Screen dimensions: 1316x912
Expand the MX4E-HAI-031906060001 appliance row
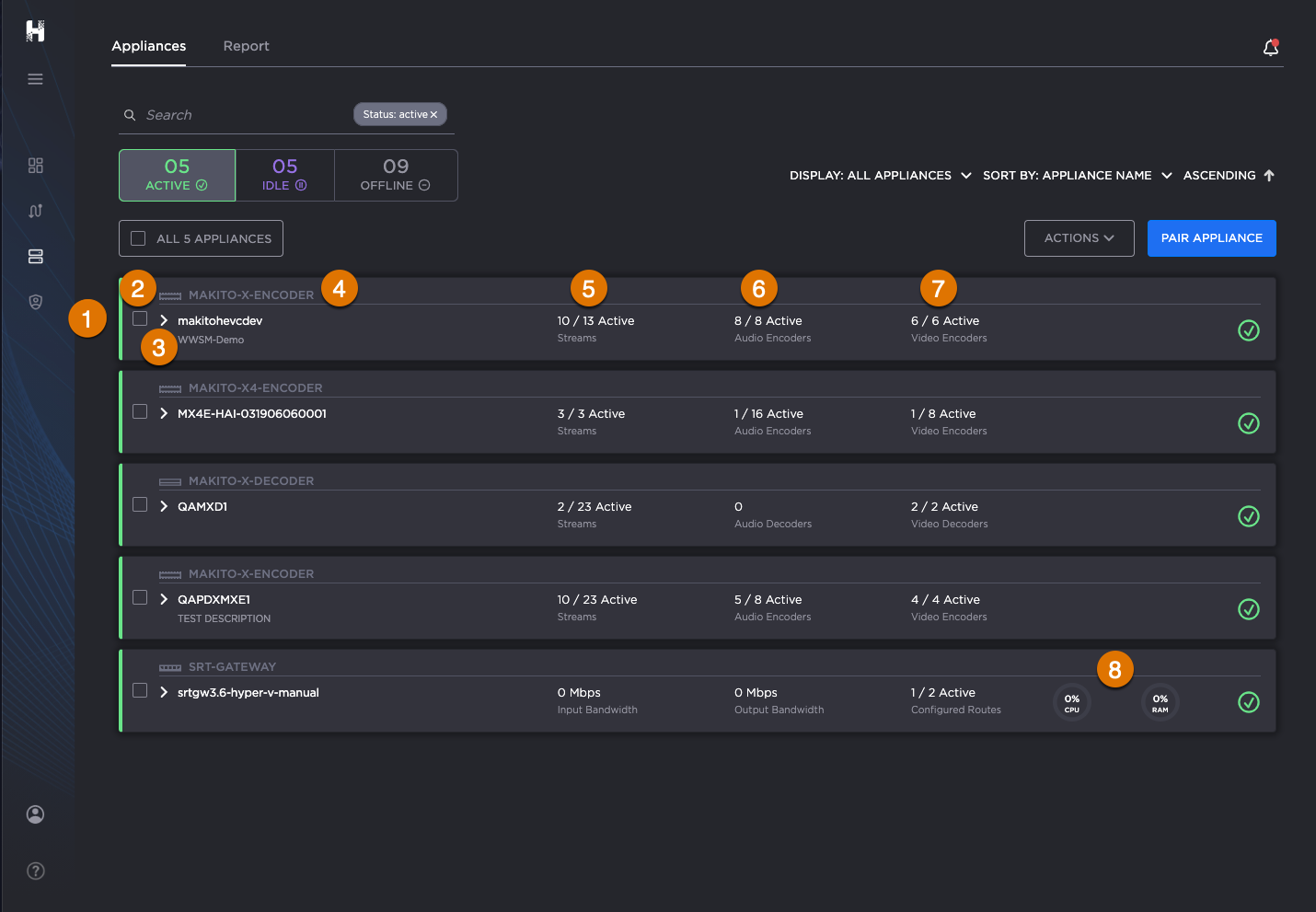[x=164, y=413]
